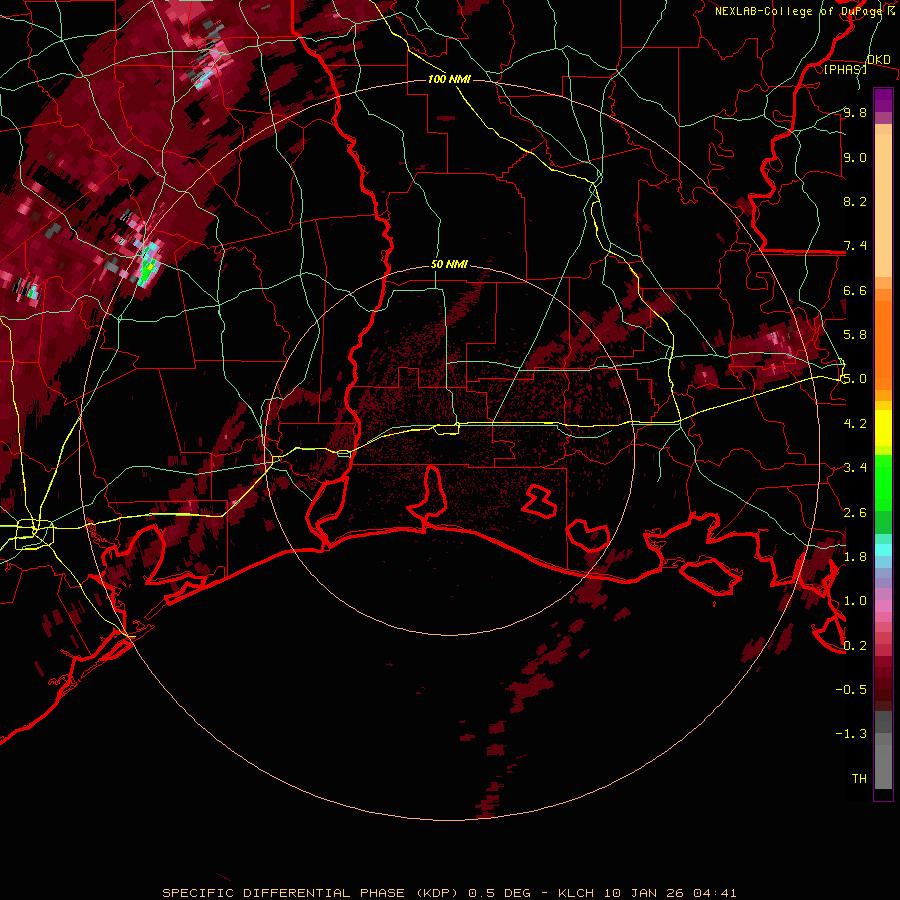Click the 3.4 scale value
The width and height of the screenshot is (900, 900).
pos(855,468)
